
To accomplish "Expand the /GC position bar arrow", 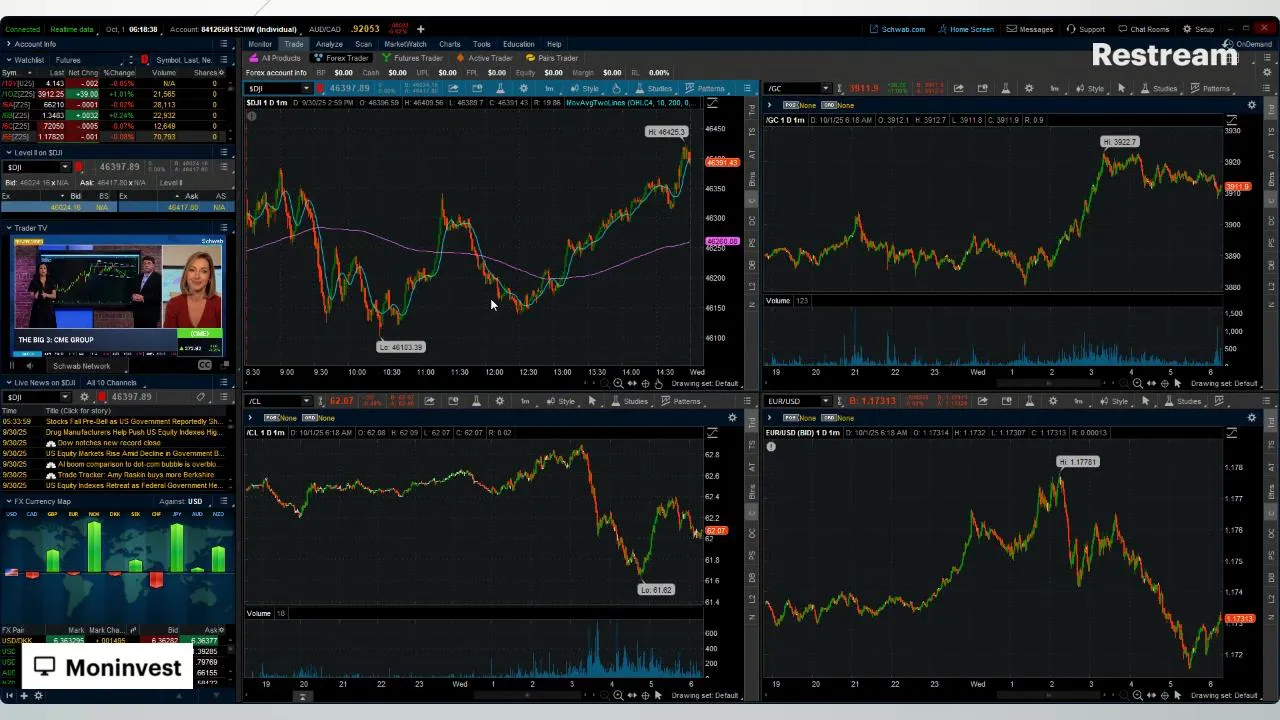I will (770, 105).
